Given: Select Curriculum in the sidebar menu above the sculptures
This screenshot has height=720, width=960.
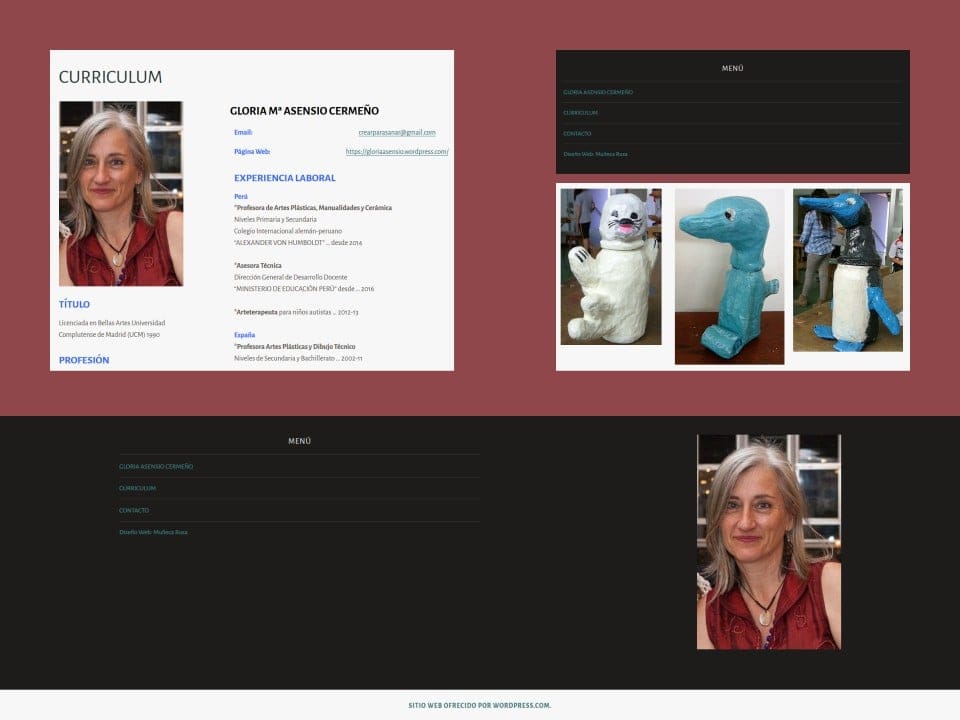Looking at the screenshot, I should click(x=580, y=113).
